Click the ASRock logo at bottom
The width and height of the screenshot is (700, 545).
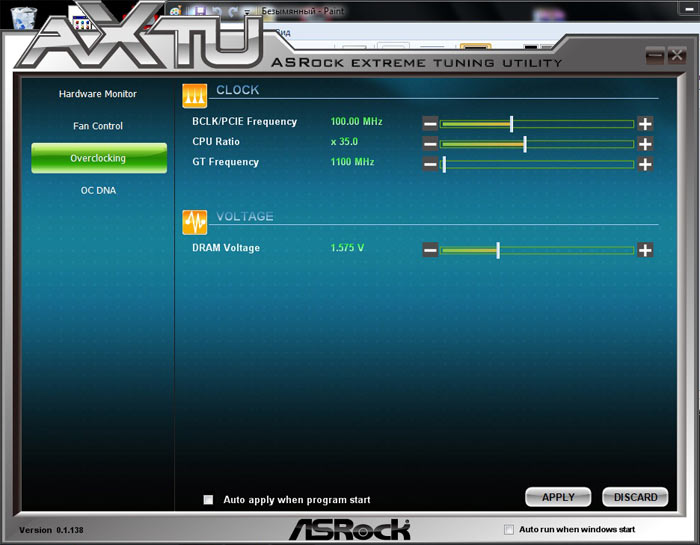tap(350, 529)
